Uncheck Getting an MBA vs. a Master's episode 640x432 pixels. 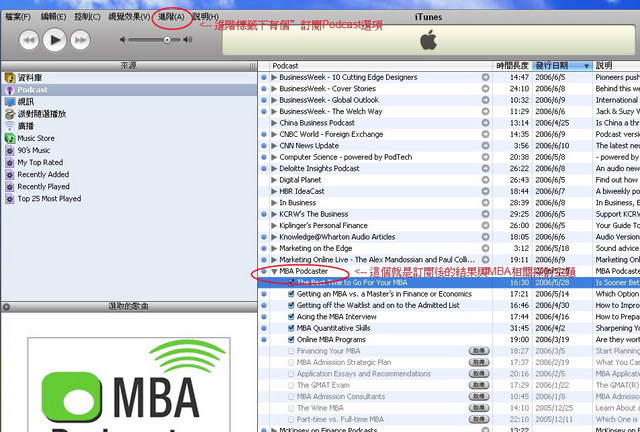pos(291,294)
